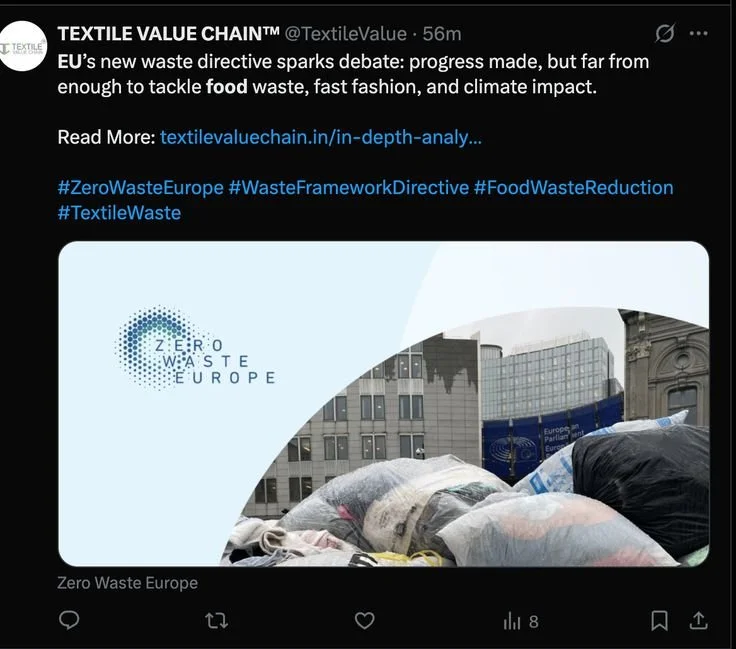This screenshot has width=736, height=649.
Task: Open the Zero Waste Europe preview image
Action: pos(383,404)
